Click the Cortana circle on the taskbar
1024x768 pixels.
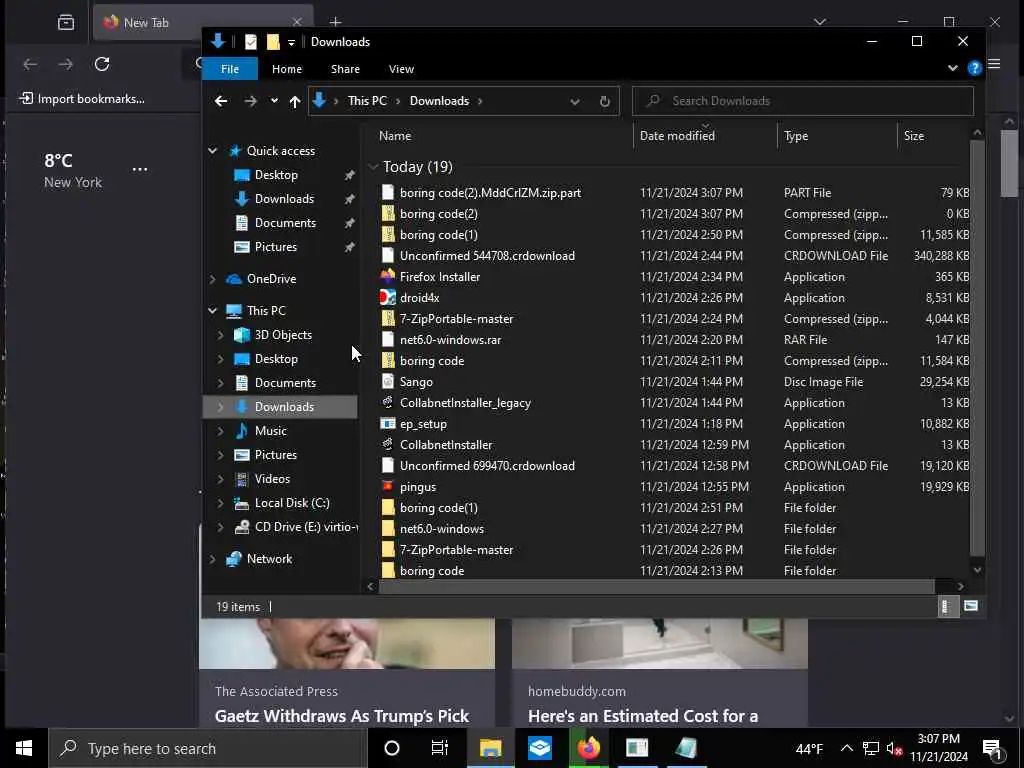[391, 748]
